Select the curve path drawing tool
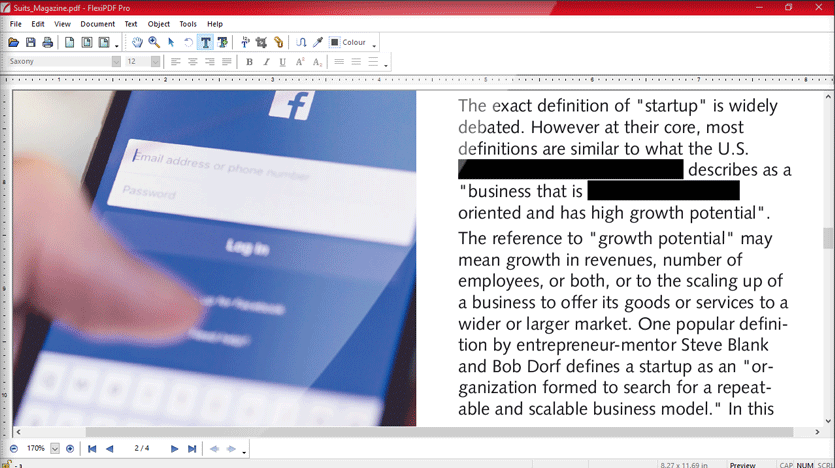This screenshot has height=468, width=835. (x=301, y=43)
